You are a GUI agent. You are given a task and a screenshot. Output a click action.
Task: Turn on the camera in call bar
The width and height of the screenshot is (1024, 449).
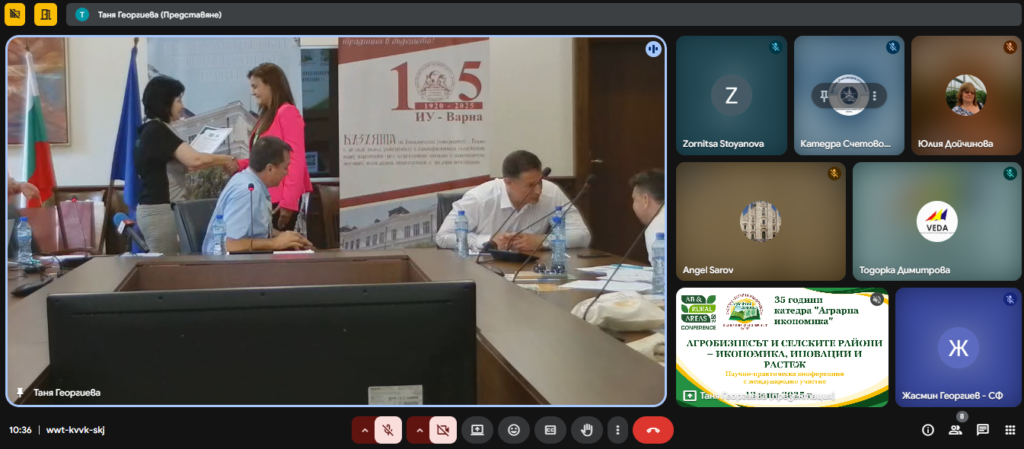pyautogui.click(x=443, y=430)
